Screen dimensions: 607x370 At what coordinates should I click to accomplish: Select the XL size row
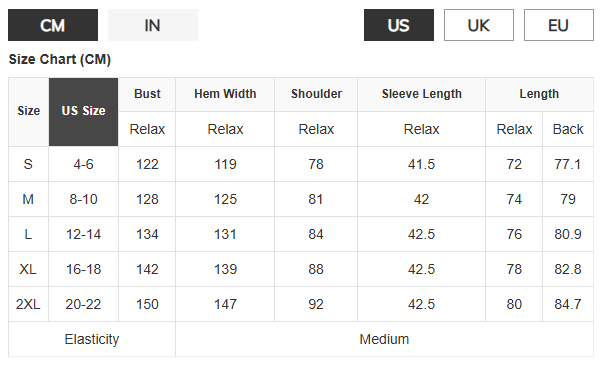tap(301, 269)
